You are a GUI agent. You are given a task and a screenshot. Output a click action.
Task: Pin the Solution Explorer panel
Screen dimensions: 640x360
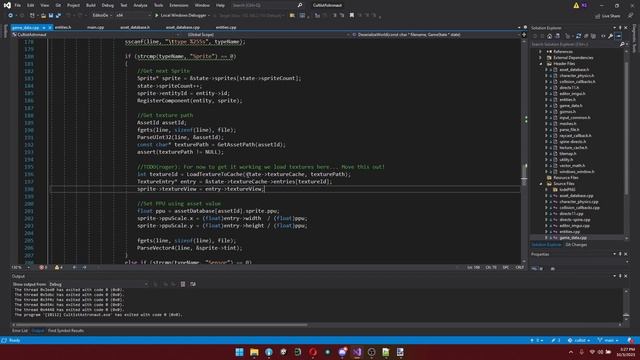(x=620, y=28)
